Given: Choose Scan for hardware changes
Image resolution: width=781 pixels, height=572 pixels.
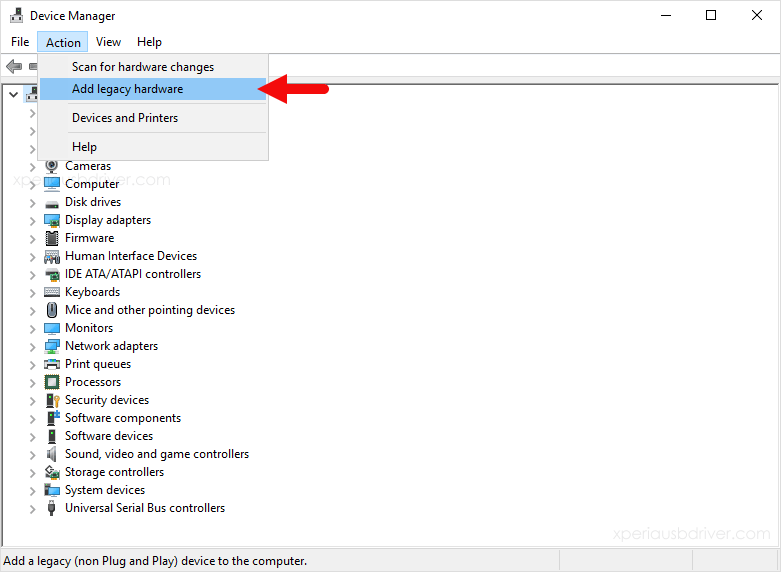Looking at the screenshot, I should (152, 67).
